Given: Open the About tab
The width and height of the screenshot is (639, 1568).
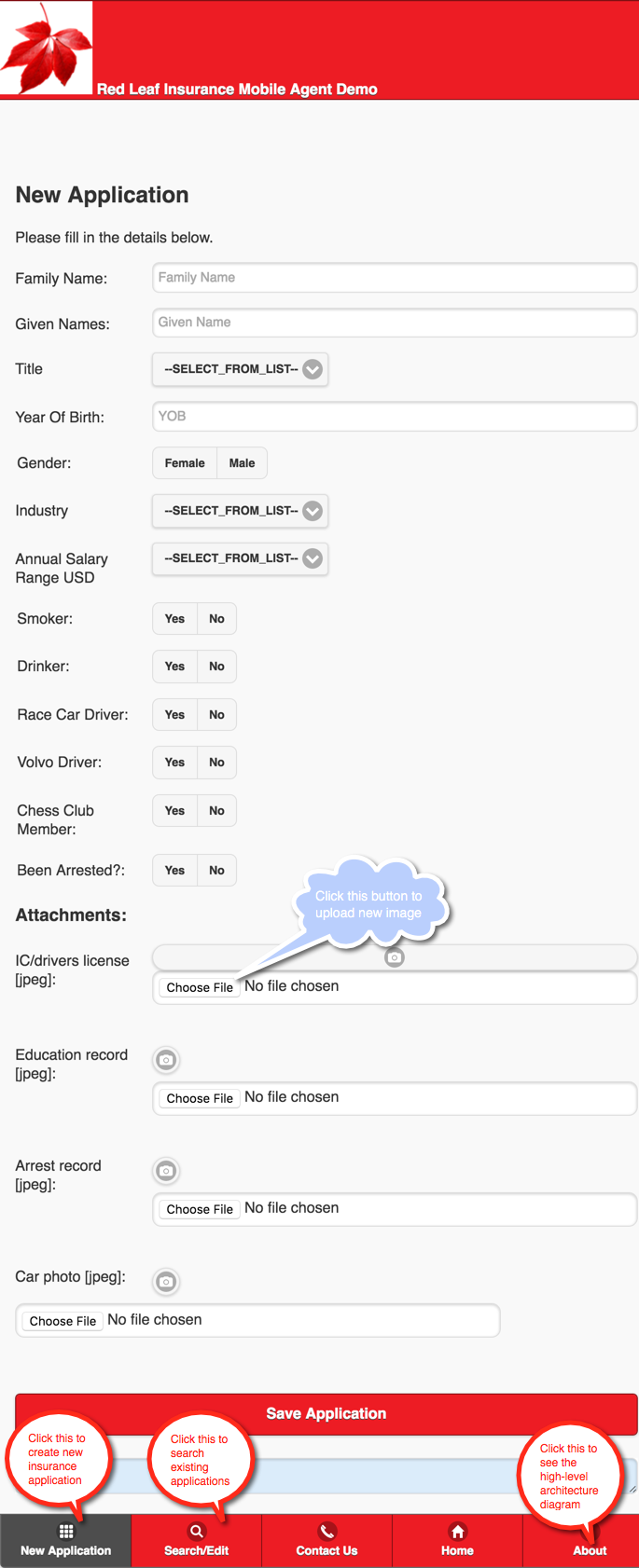Looking at the screenshot, I should 590,1540.
